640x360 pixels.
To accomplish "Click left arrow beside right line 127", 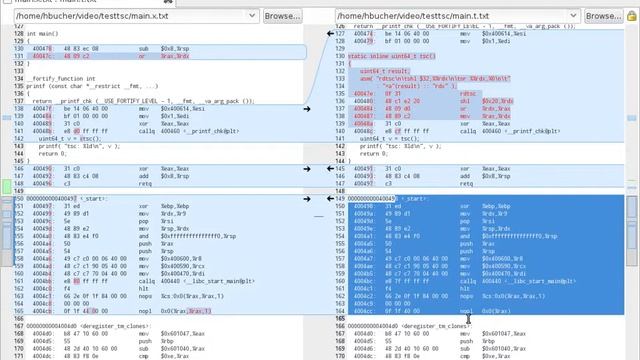I will (330, 33).
